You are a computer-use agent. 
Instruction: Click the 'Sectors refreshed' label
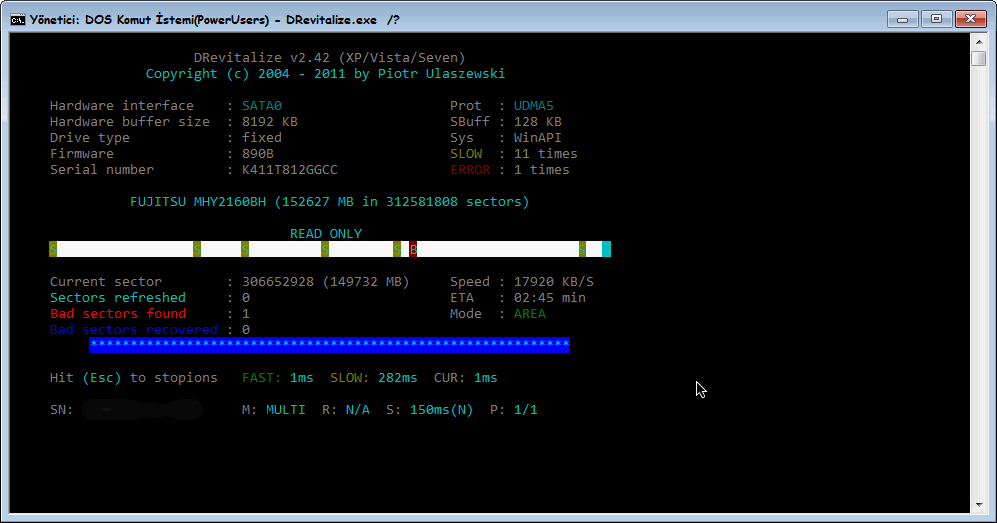[x=118, y=297]
